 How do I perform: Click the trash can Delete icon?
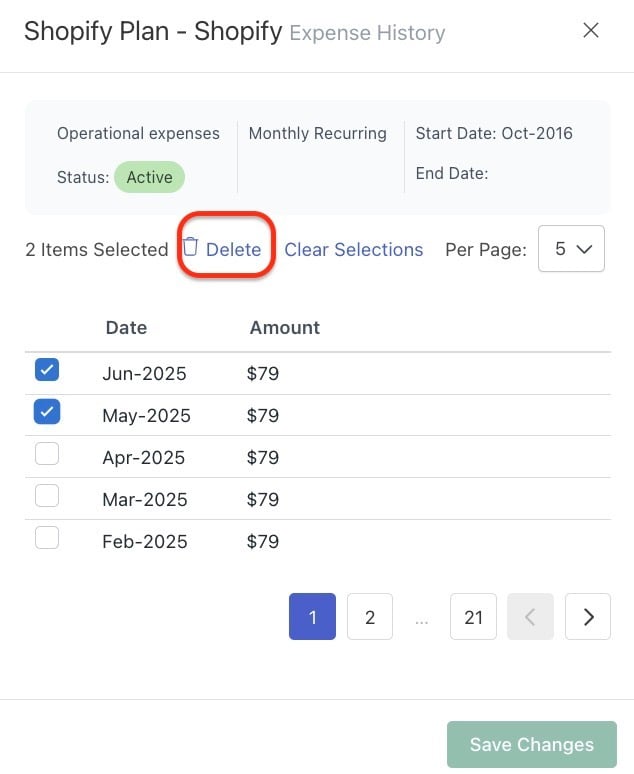[190, 247]
